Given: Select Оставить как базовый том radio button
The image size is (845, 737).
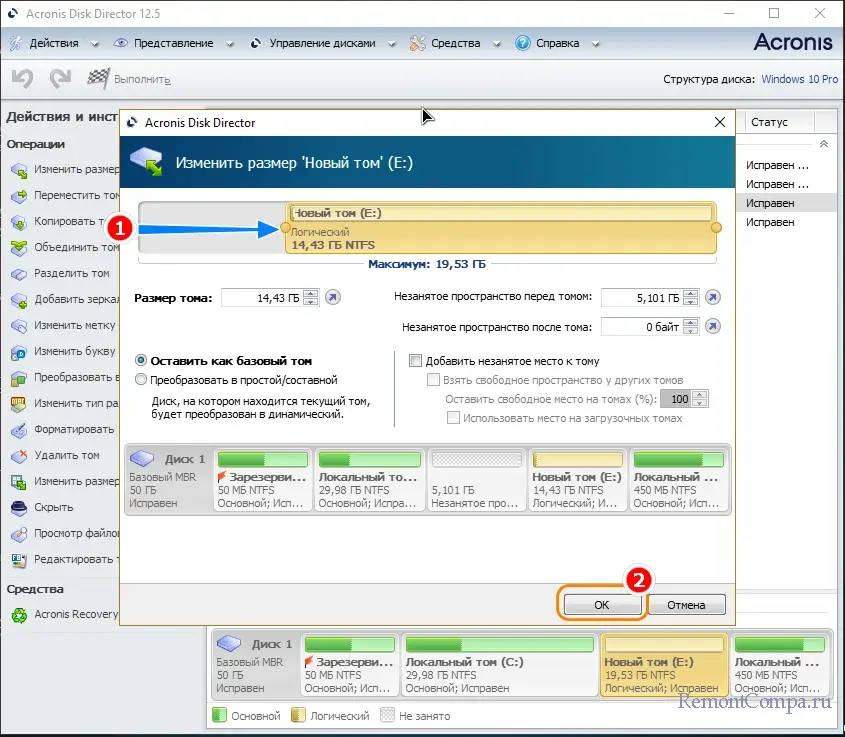Looking at the screenshot, I should tap(141, 360).
